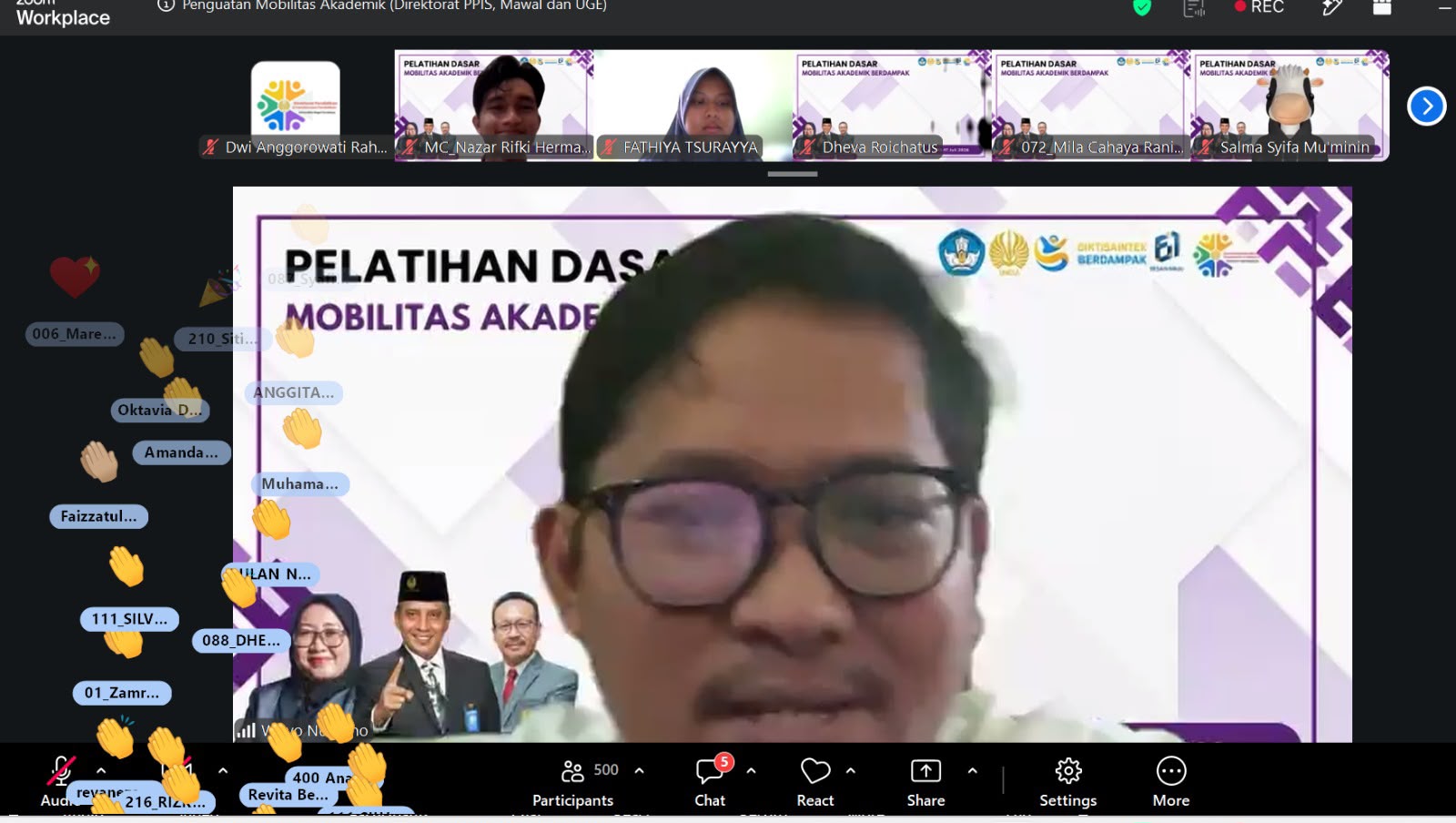Open the React heart menu
Viewport: 1456px width, 823px height.
(815, 782)
